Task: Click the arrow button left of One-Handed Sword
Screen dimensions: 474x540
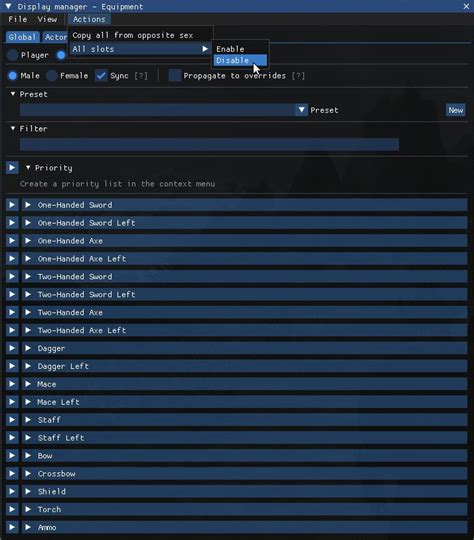Action: 12,205
